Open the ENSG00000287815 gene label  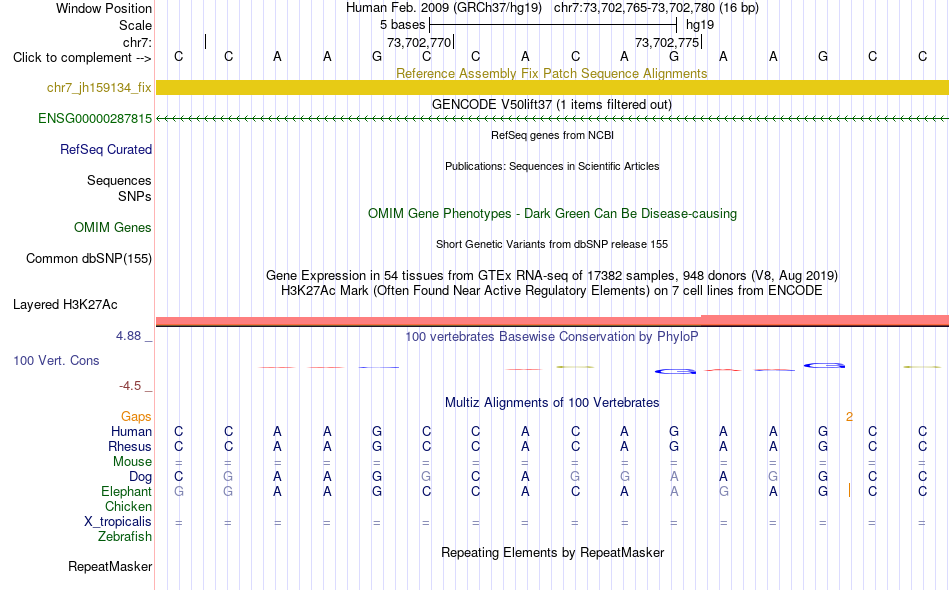click(95, 119)
